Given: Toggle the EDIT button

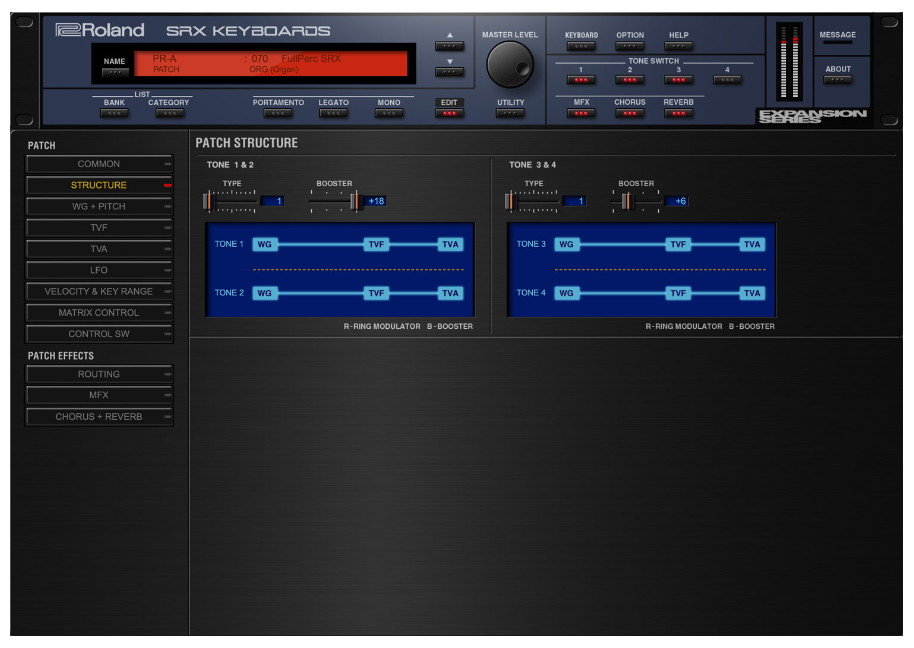Looking at the screenshot, I should [449, 113].
